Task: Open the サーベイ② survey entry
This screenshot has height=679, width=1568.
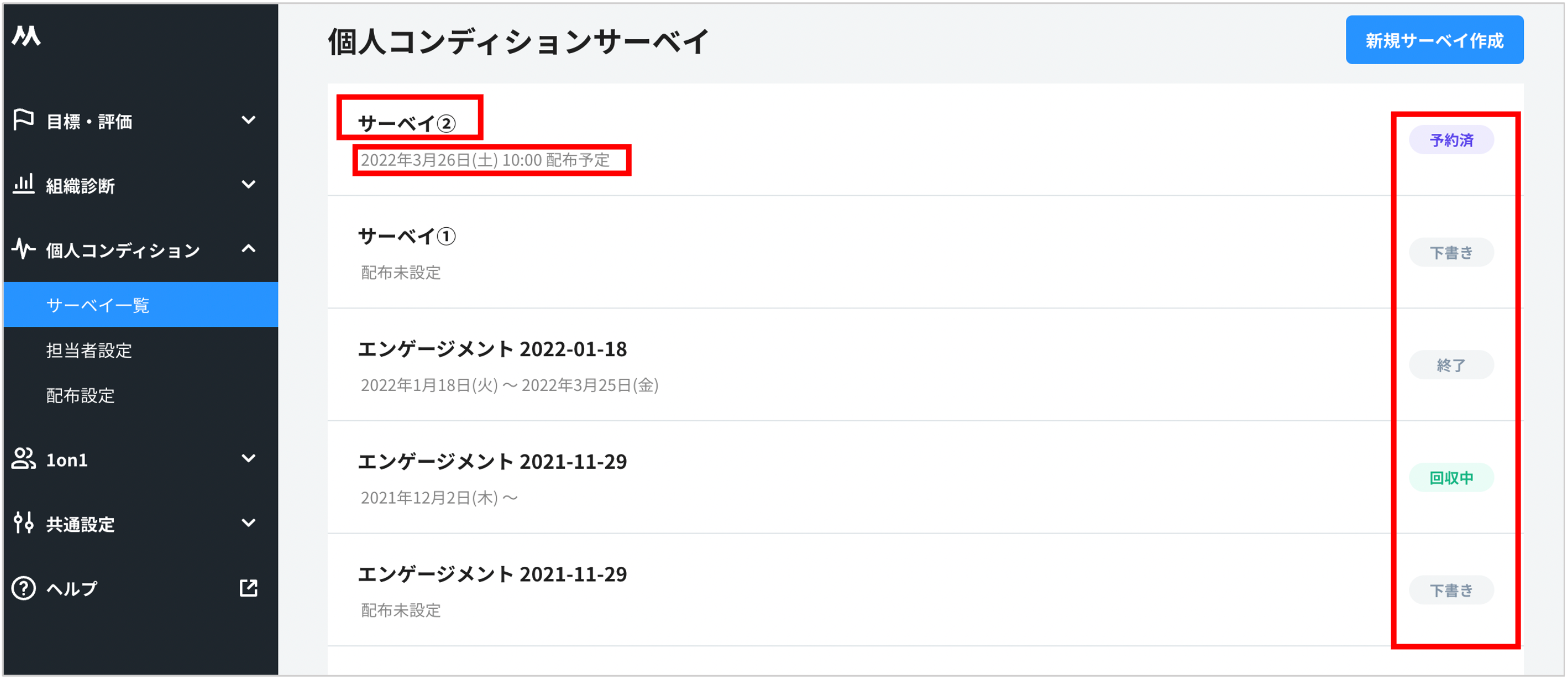Action: 407,124
